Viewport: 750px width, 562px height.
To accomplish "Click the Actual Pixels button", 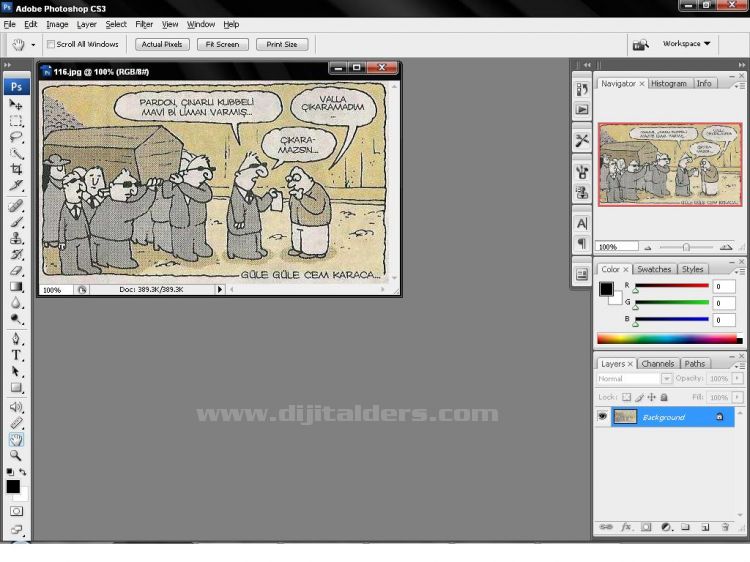I will [162, 44].
